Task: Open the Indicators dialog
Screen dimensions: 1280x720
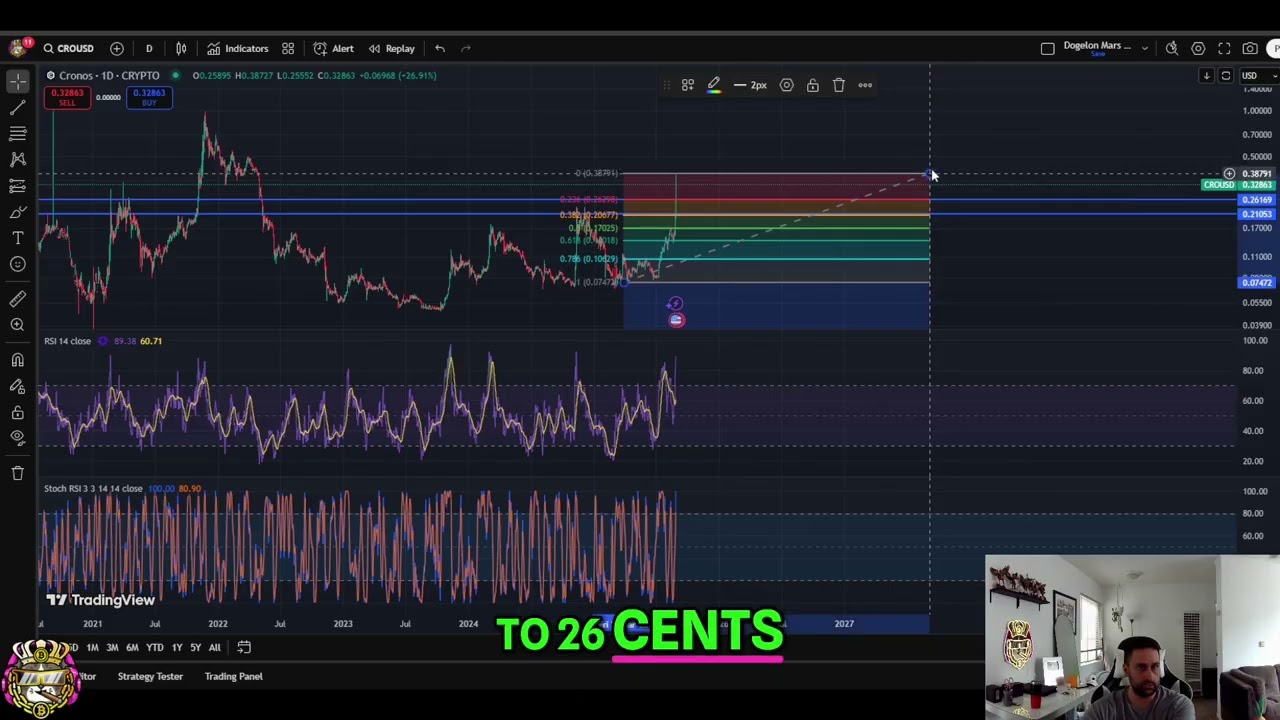Action: (x=238, y=48)
